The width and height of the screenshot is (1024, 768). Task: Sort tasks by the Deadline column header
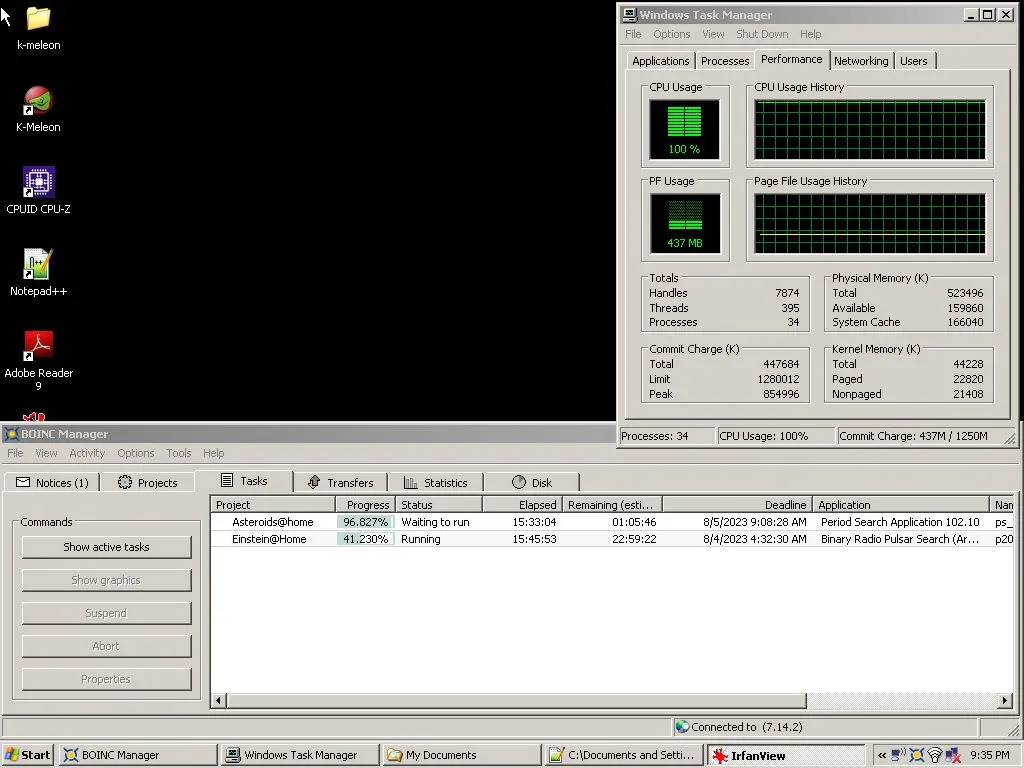737,504
